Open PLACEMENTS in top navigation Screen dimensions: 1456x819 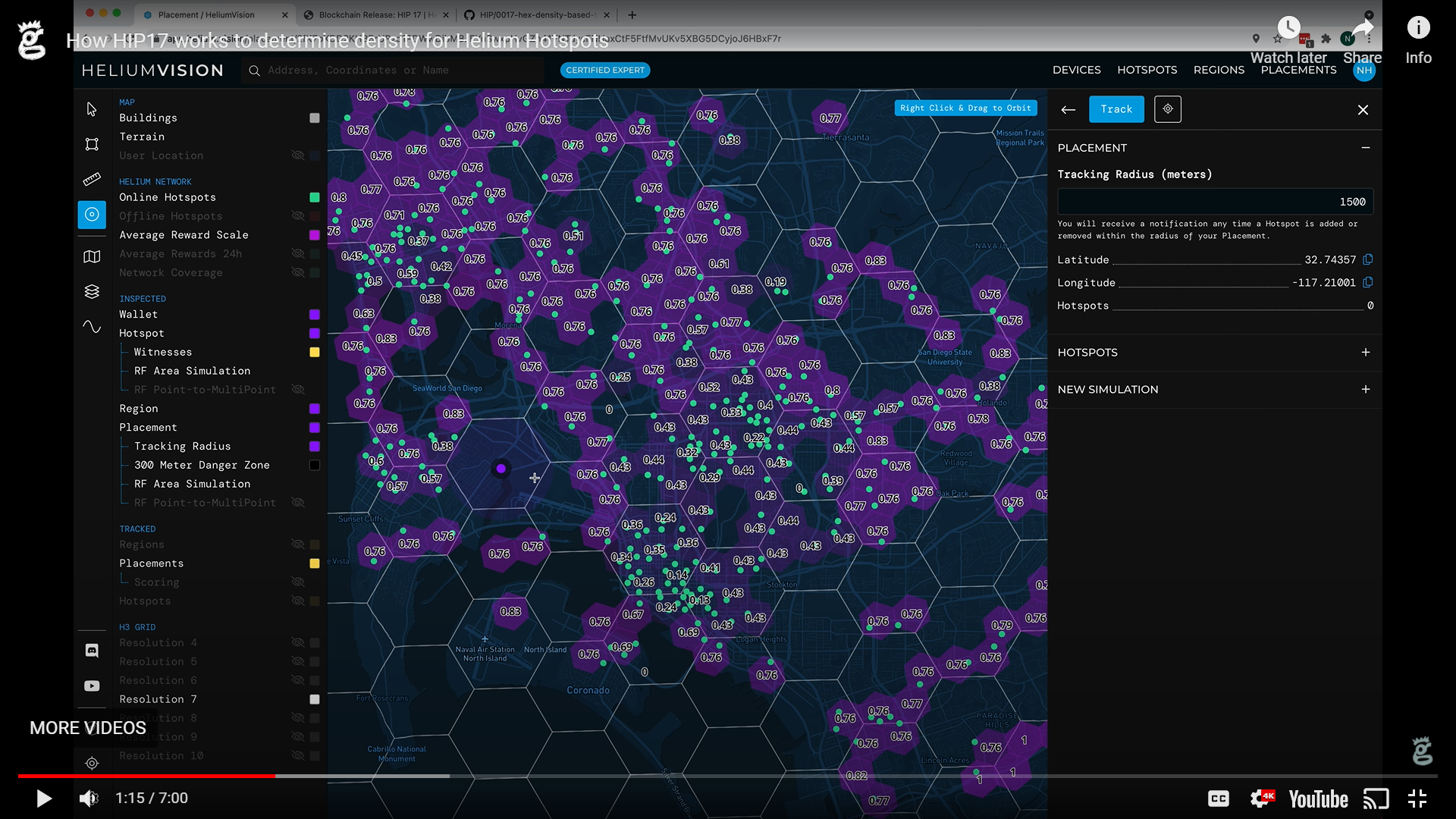point(1299,70)
